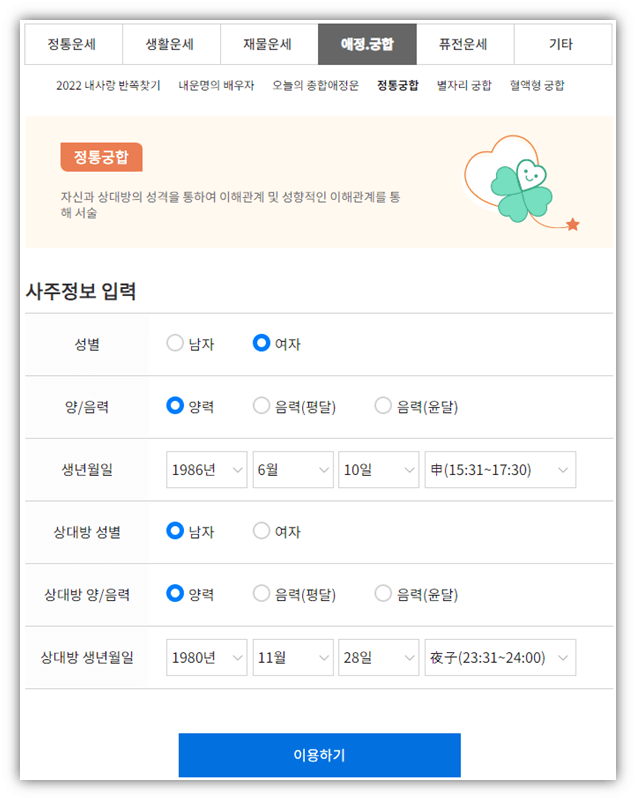Open the 1986년 birth year dropdown
This screenshot has height=800, width=636.
tap(206, 469)
